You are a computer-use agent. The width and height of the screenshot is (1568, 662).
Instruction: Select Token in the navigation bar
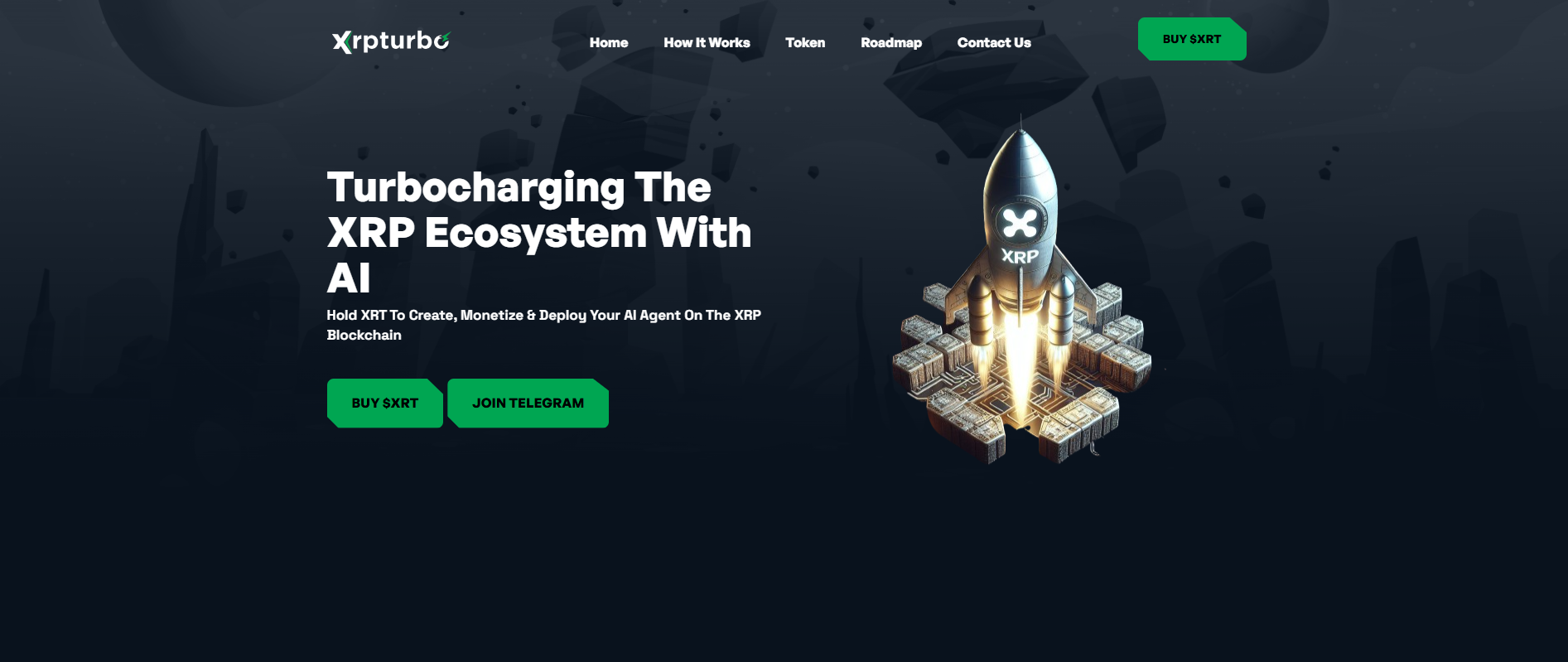click(x=805, y=42)
